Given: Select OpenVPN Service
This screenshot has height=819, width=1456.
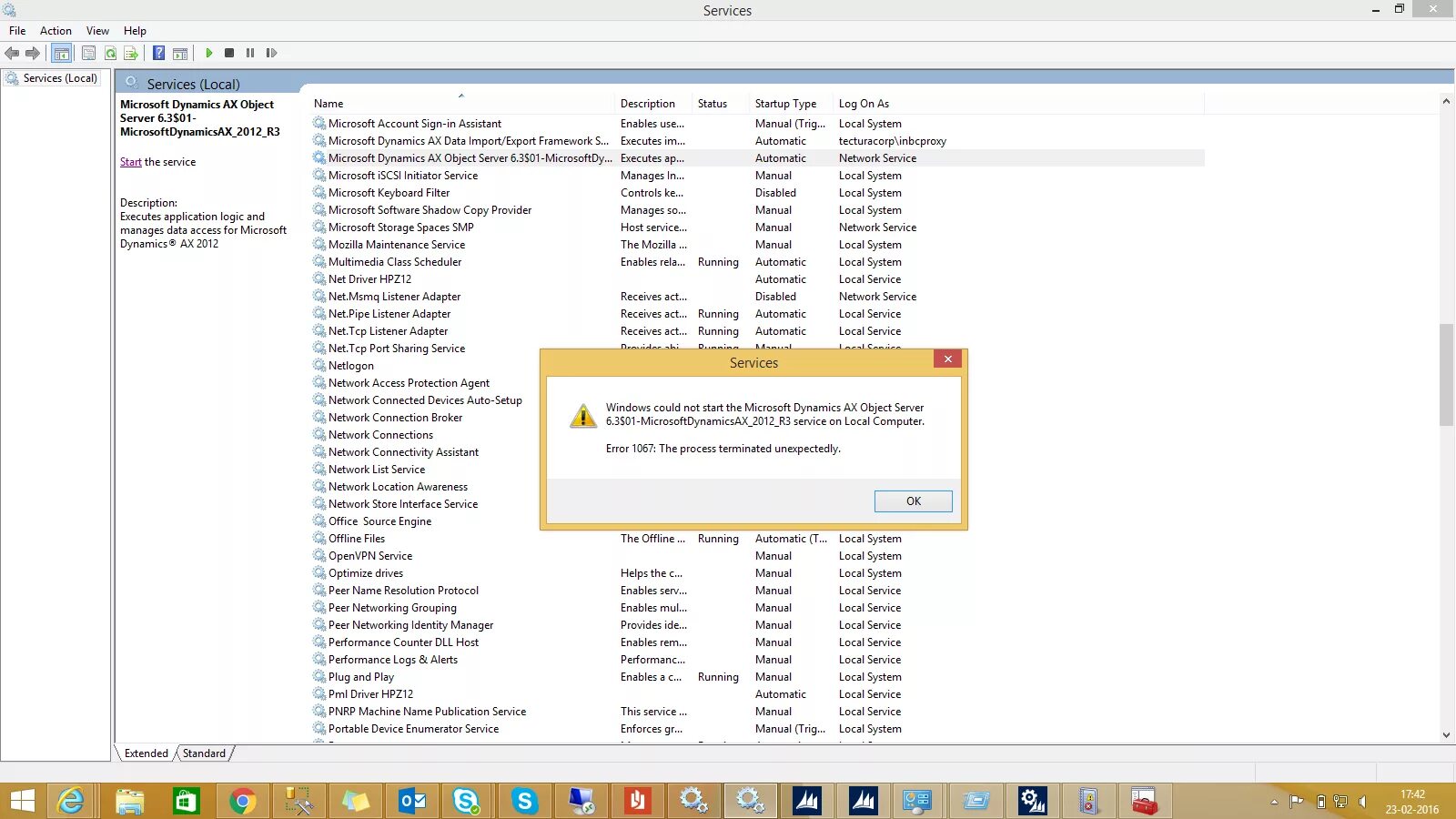Looking at the screenshot, I should pos(370,556).
